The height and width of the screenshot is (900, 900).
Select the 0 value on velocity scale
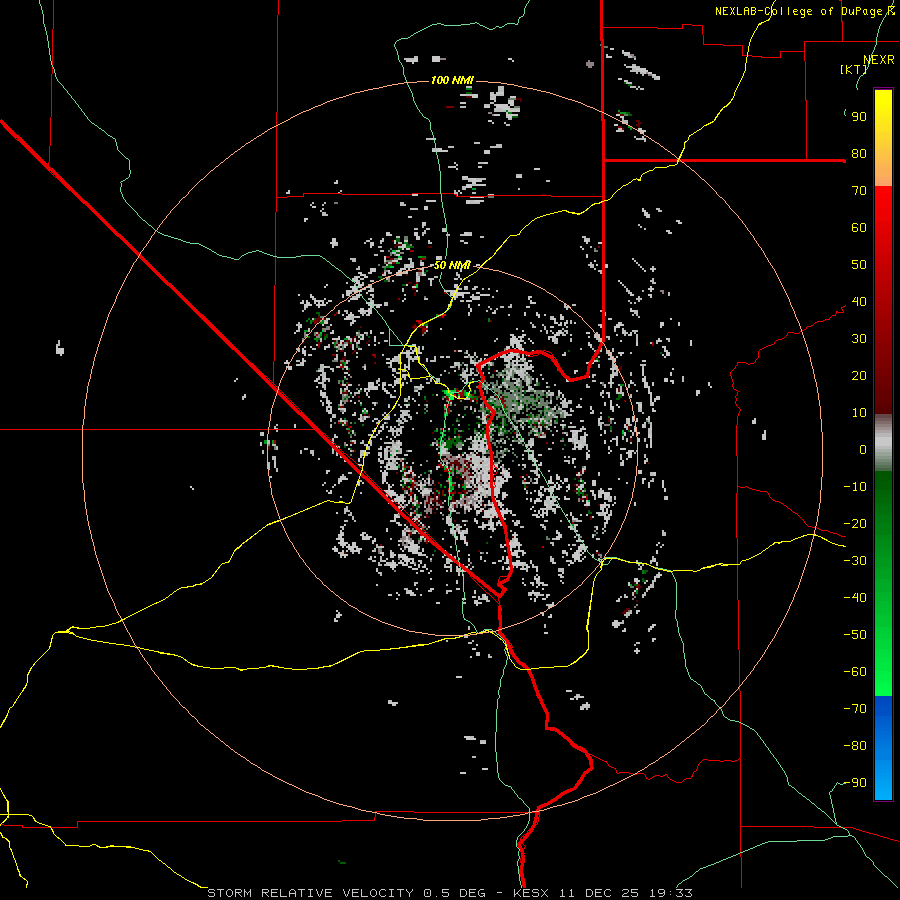[863, 450]
